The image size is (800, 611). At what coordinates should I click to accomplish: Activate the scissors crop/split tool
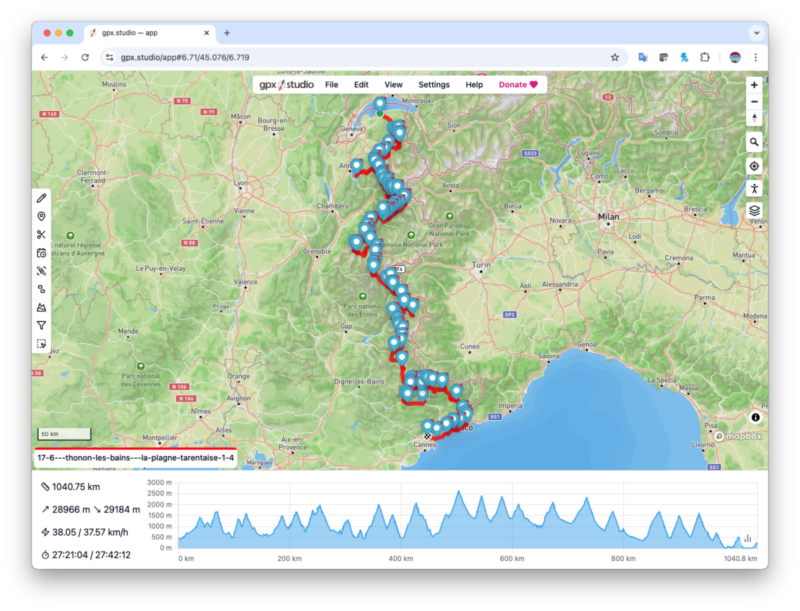[x=41, y=235]
